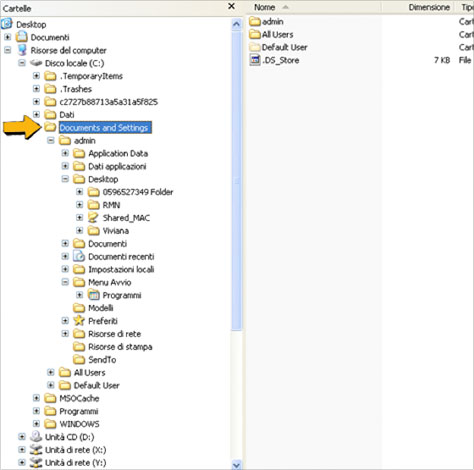
Task: Click the Unità CD (D:) drive icon
Action: click(x=36, y=437)
